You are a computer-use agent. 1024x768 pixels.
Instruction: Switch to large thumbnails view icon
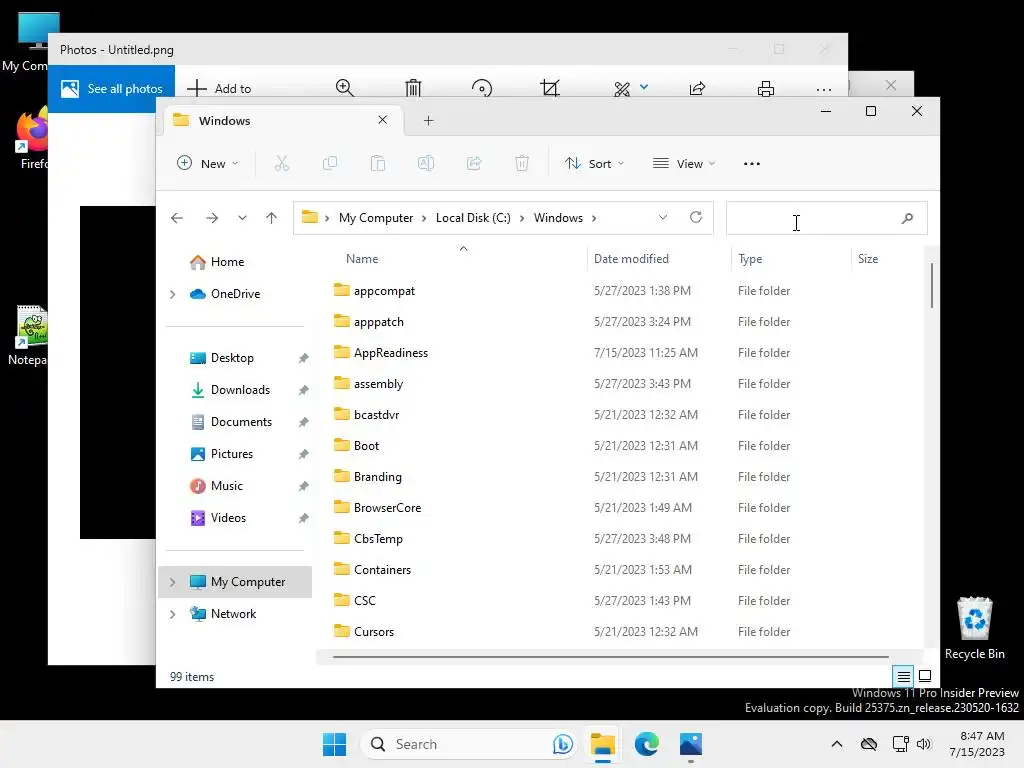925,676
